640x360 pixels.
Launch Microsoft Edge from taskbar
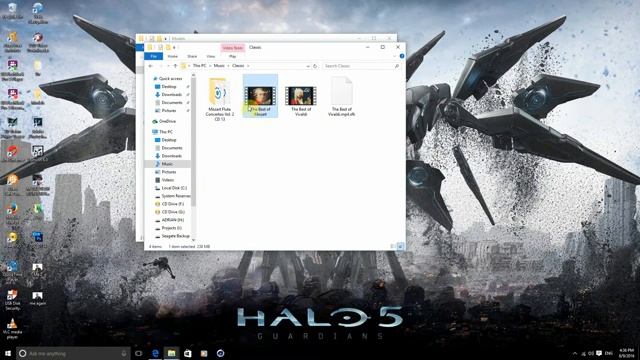pyautogui.click(x=156, y=353)
